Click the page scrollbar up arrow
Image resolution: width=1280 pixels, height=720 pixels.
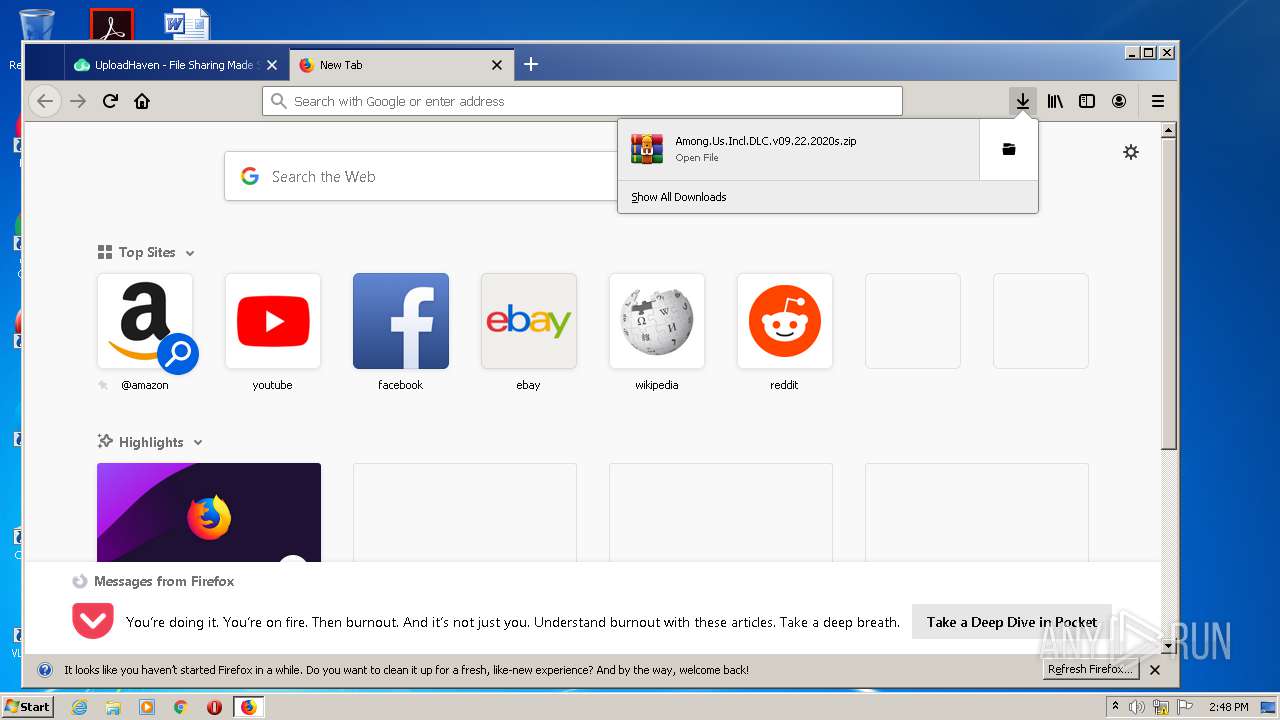(x=1169, y=130)
